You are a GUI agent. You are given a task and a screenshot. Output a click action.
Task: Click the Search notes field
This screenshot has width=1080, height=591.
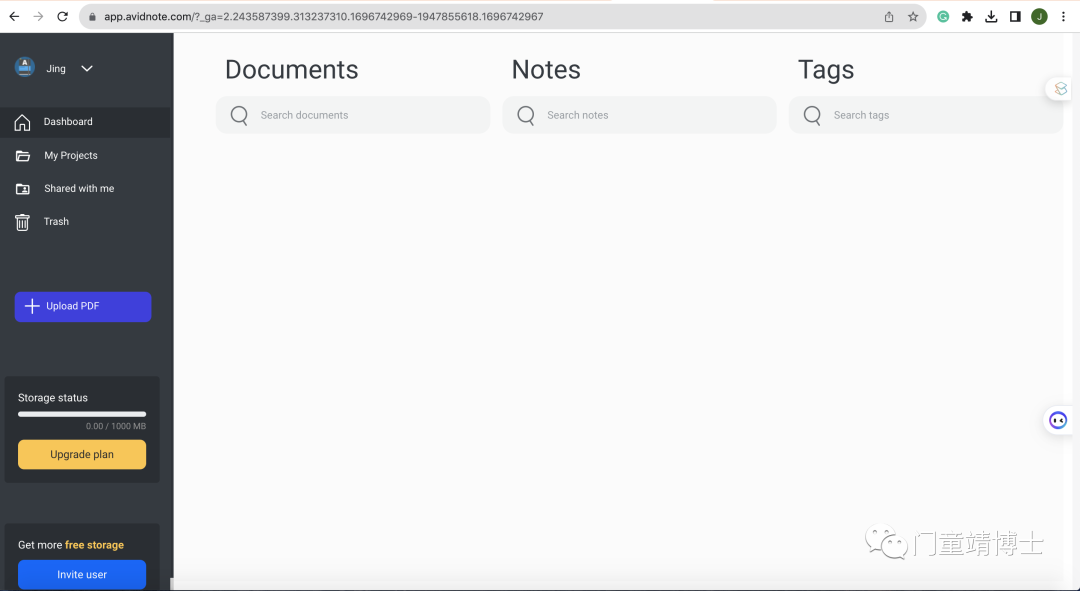coord(639,115)
